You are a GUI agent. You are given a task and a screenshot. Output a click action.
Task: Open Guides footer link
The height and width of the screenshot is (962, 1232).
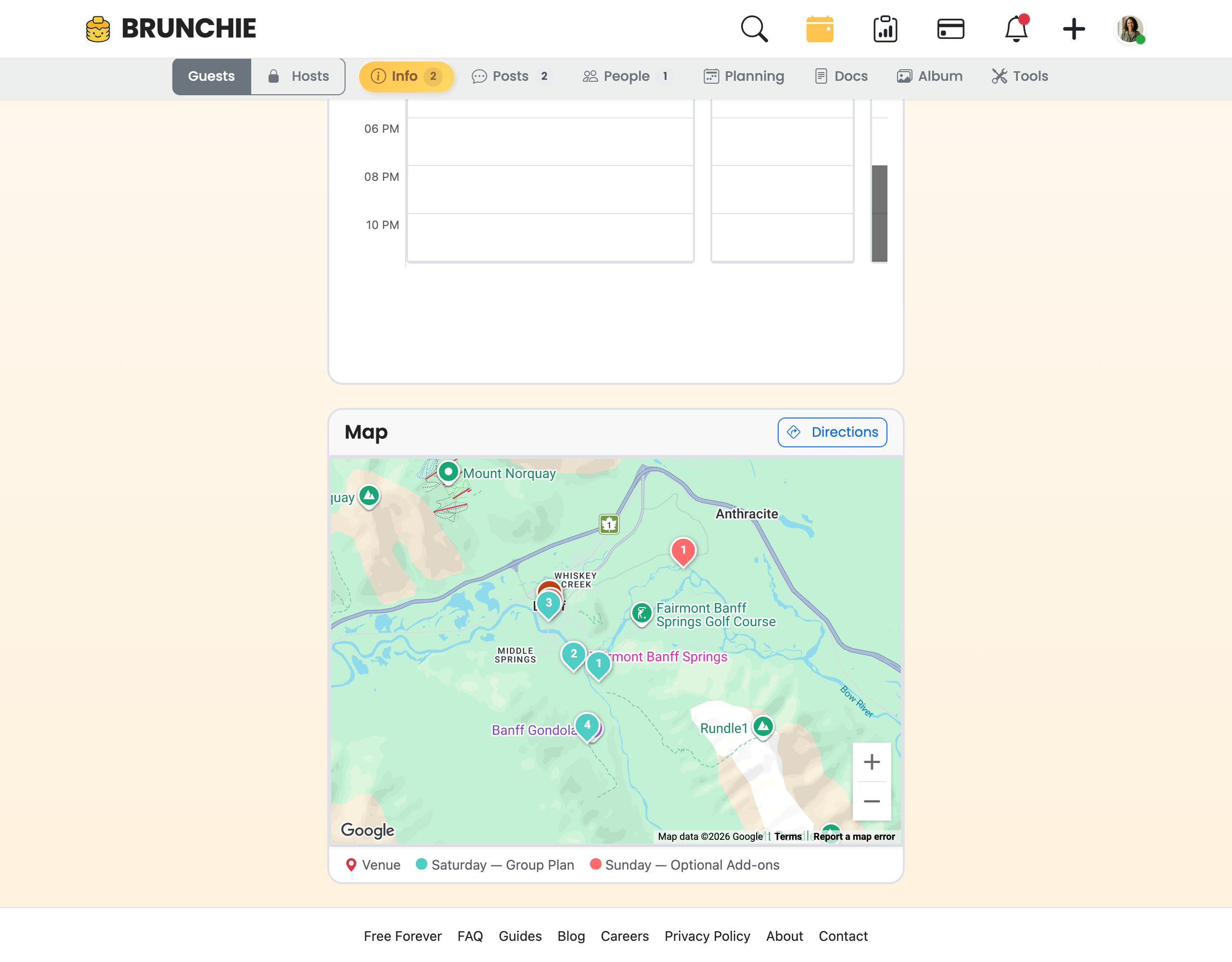[520, 936]
